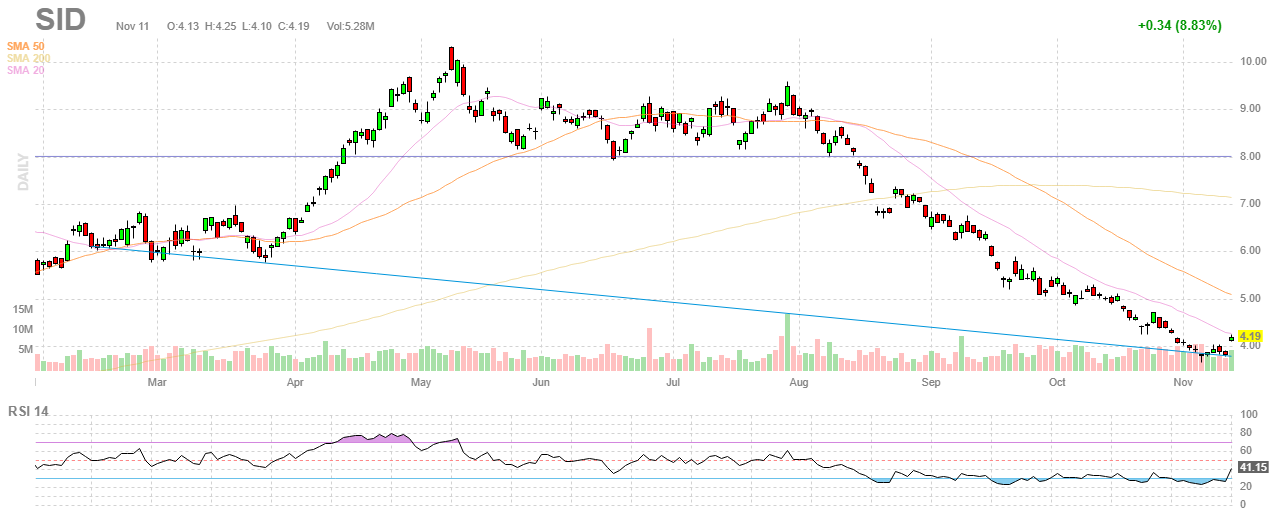Toggle the SMA 20 legend label
This screenshot has height=520, width=1280.
click(x=25, y=70)
